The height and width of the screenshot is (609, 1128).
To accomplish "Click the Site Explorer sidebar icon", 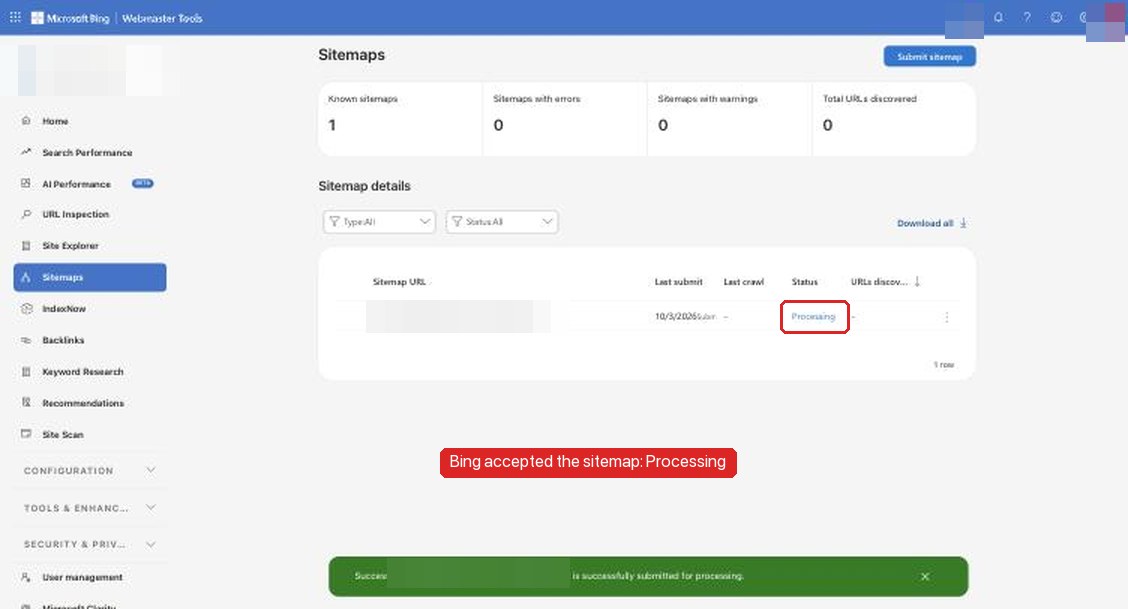I will point(26,246).
